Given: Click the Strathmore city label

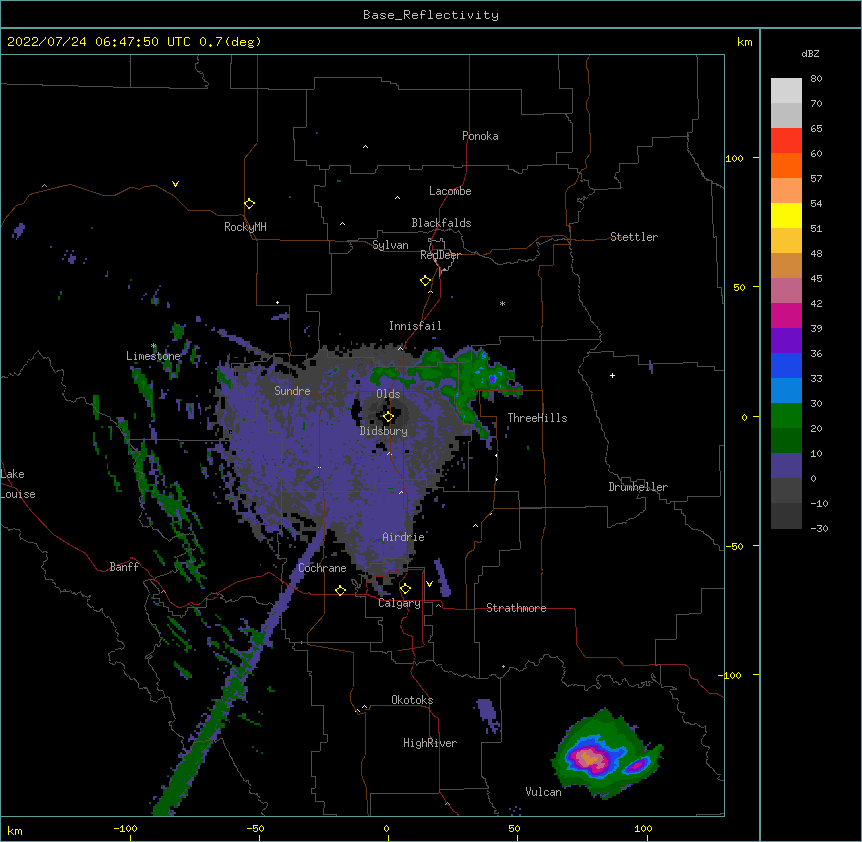Looking at the screenshot, I should [516, 608].
